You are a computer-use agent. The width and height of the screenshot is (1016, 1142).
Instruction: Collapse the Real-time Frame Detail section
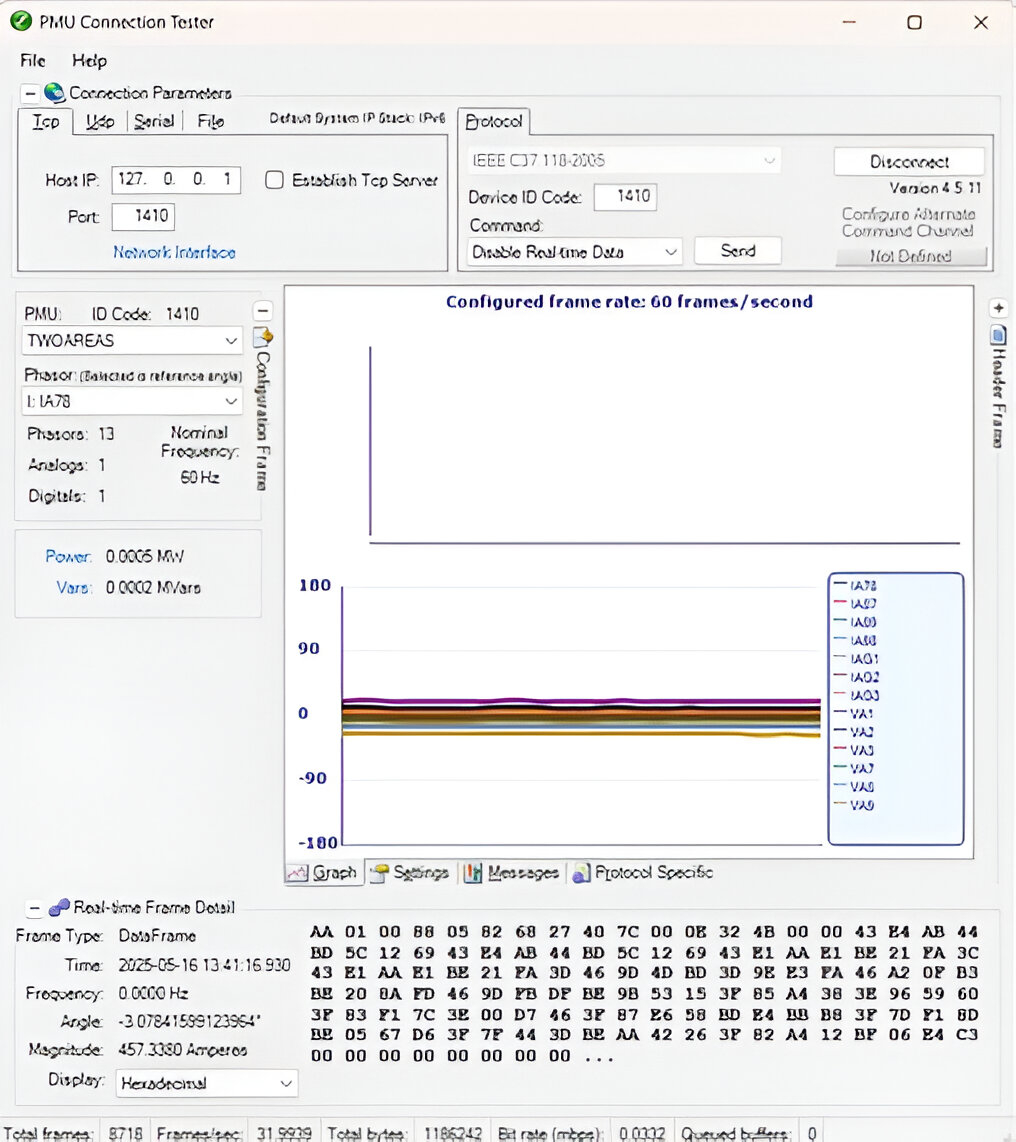34,908
